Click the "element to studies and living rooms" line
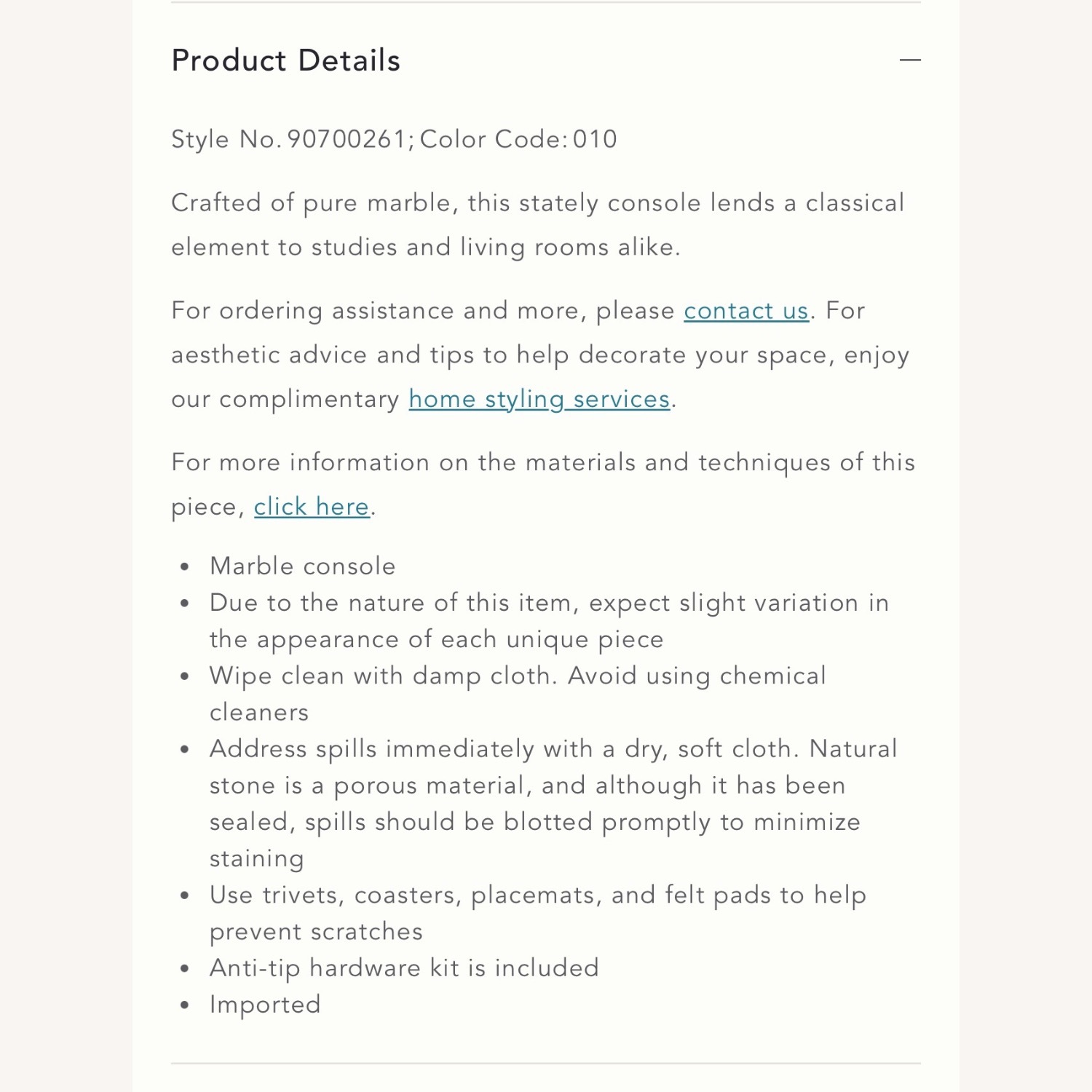The height and width of the screenshot is (1092, 1092). [425, 248]
